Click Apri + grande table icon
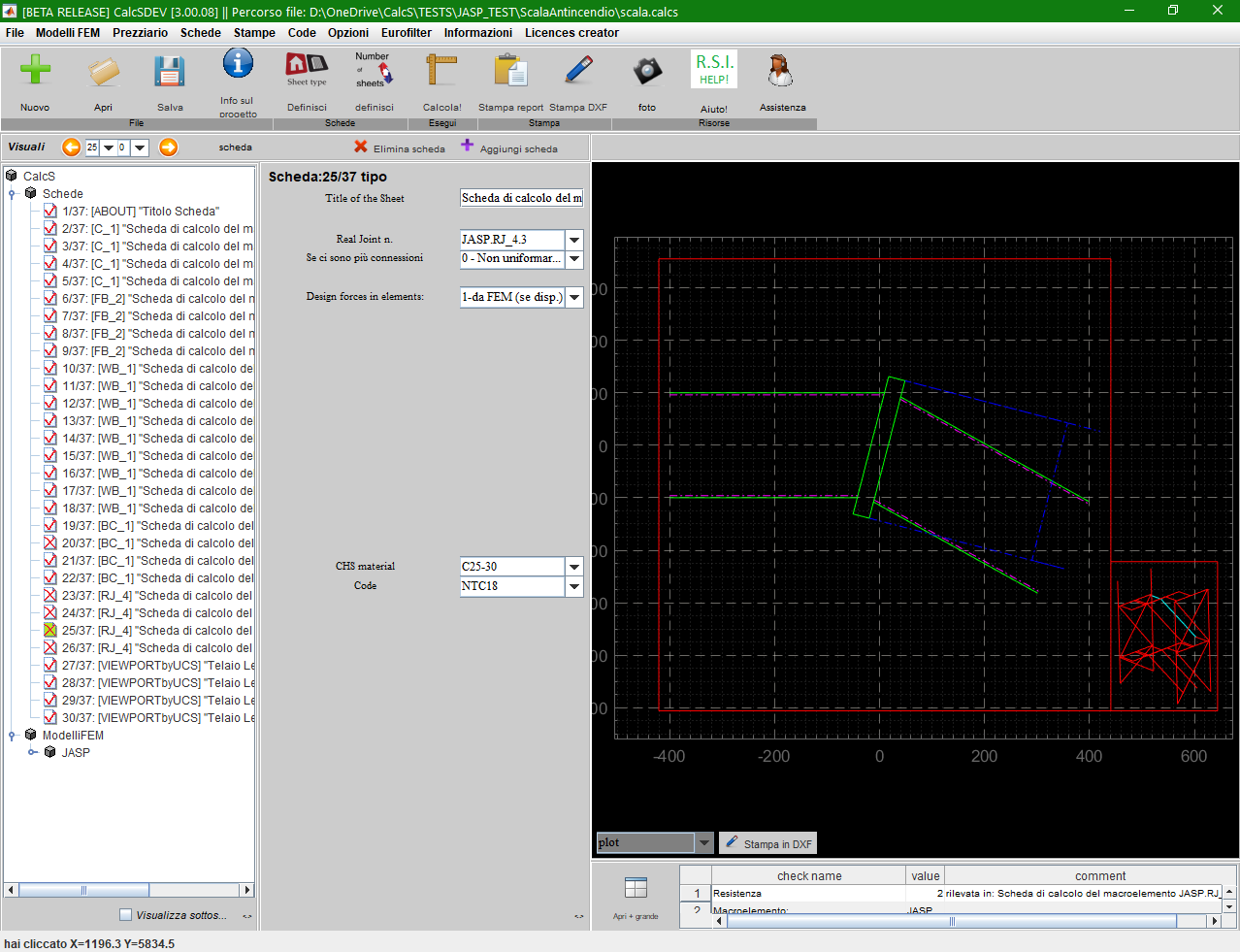 pyautogui.click(x=636, y=888)
